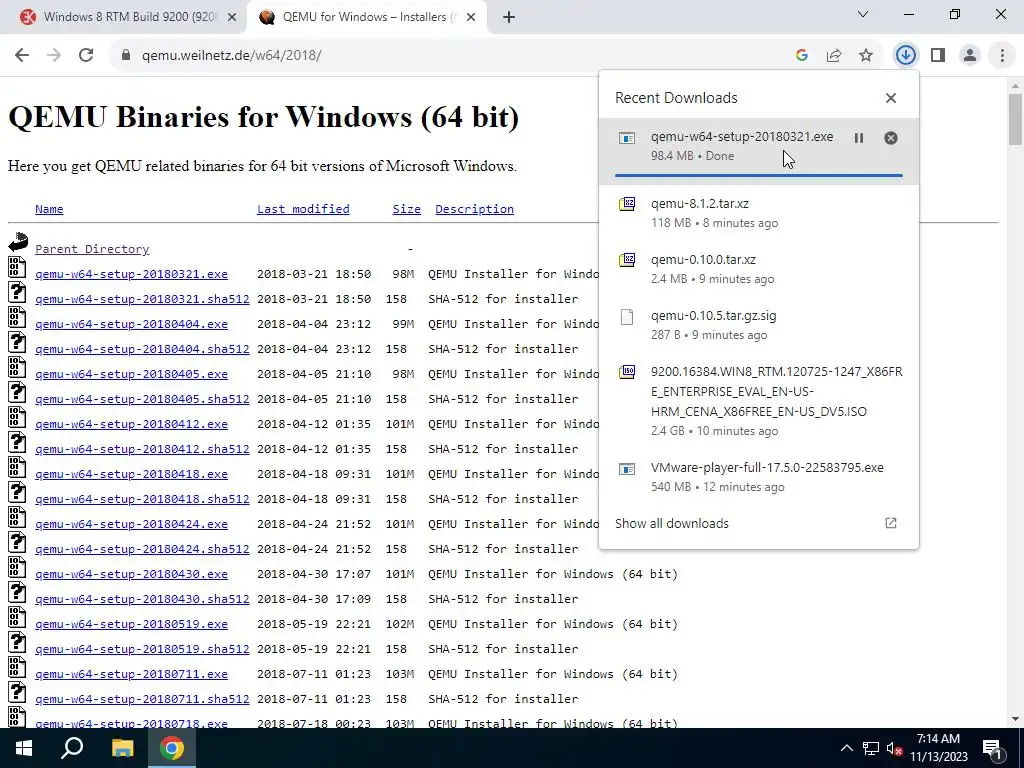Click the network tray icon
The width and height of the screenshot is (1024, 768).
point(871,748)
